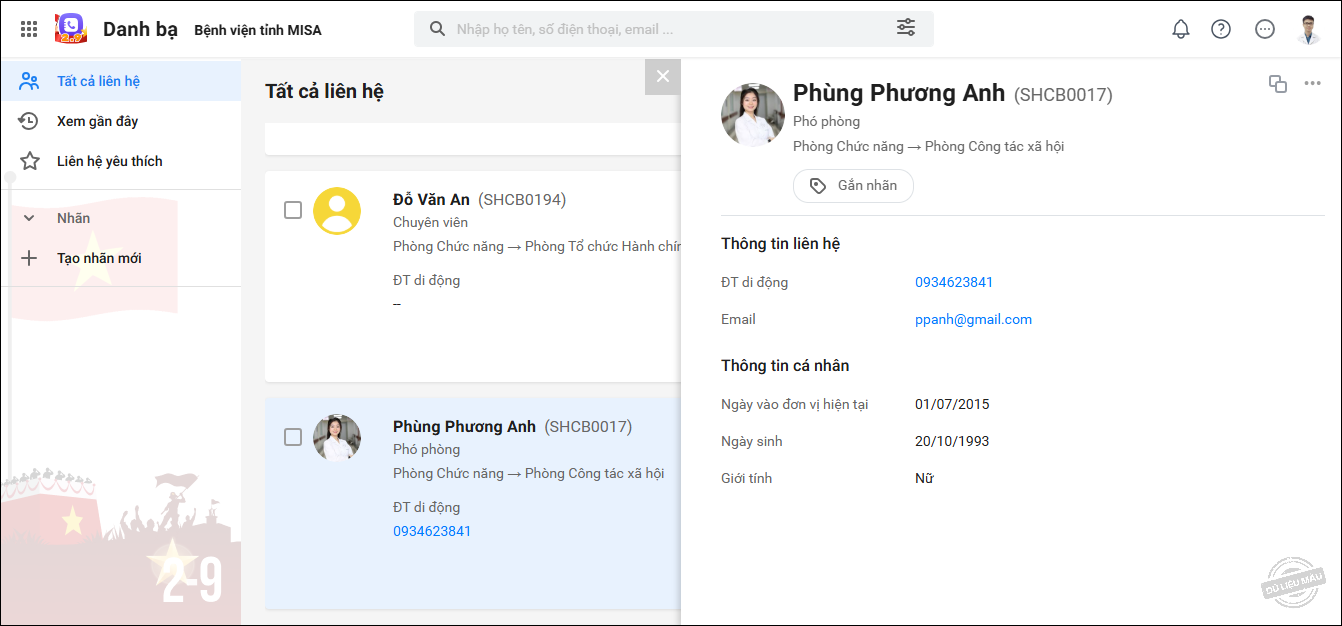Collapse the Nhãn section chevron
The width and height of the screenshot is (1342, 626).
[29, 218]
